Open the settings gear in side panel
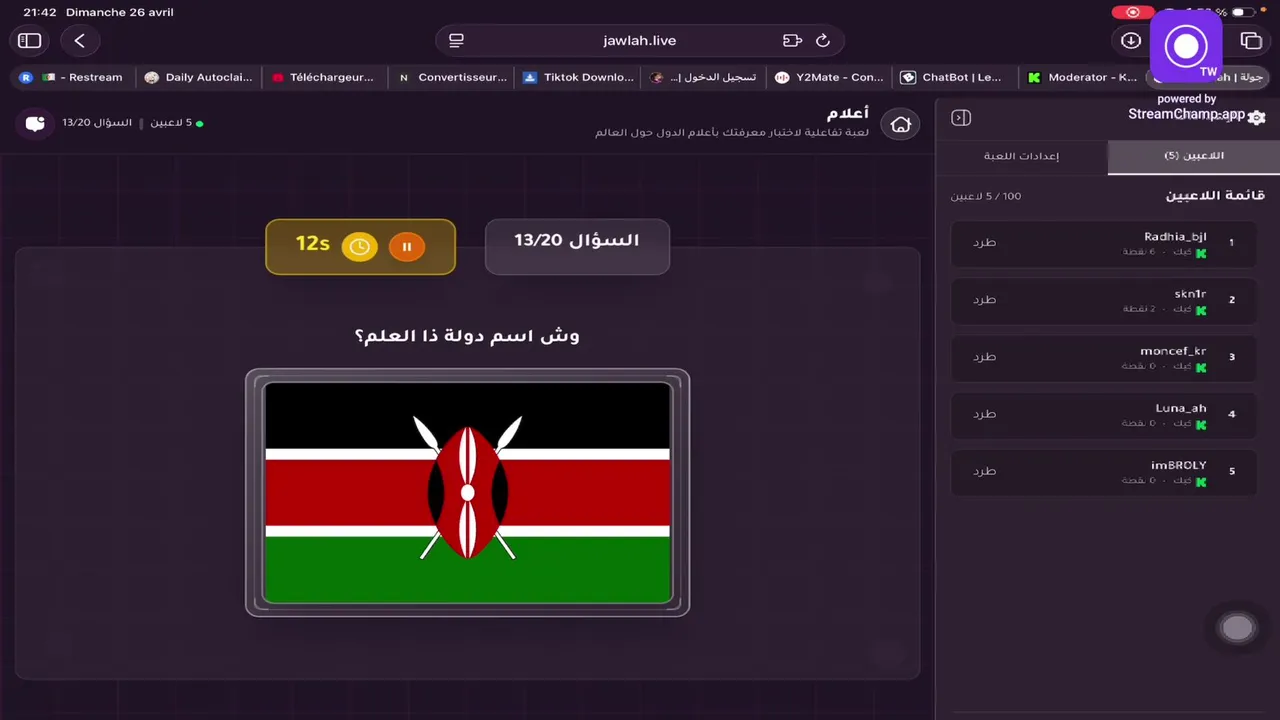The image size is (1280, 720). [1257, 118]
